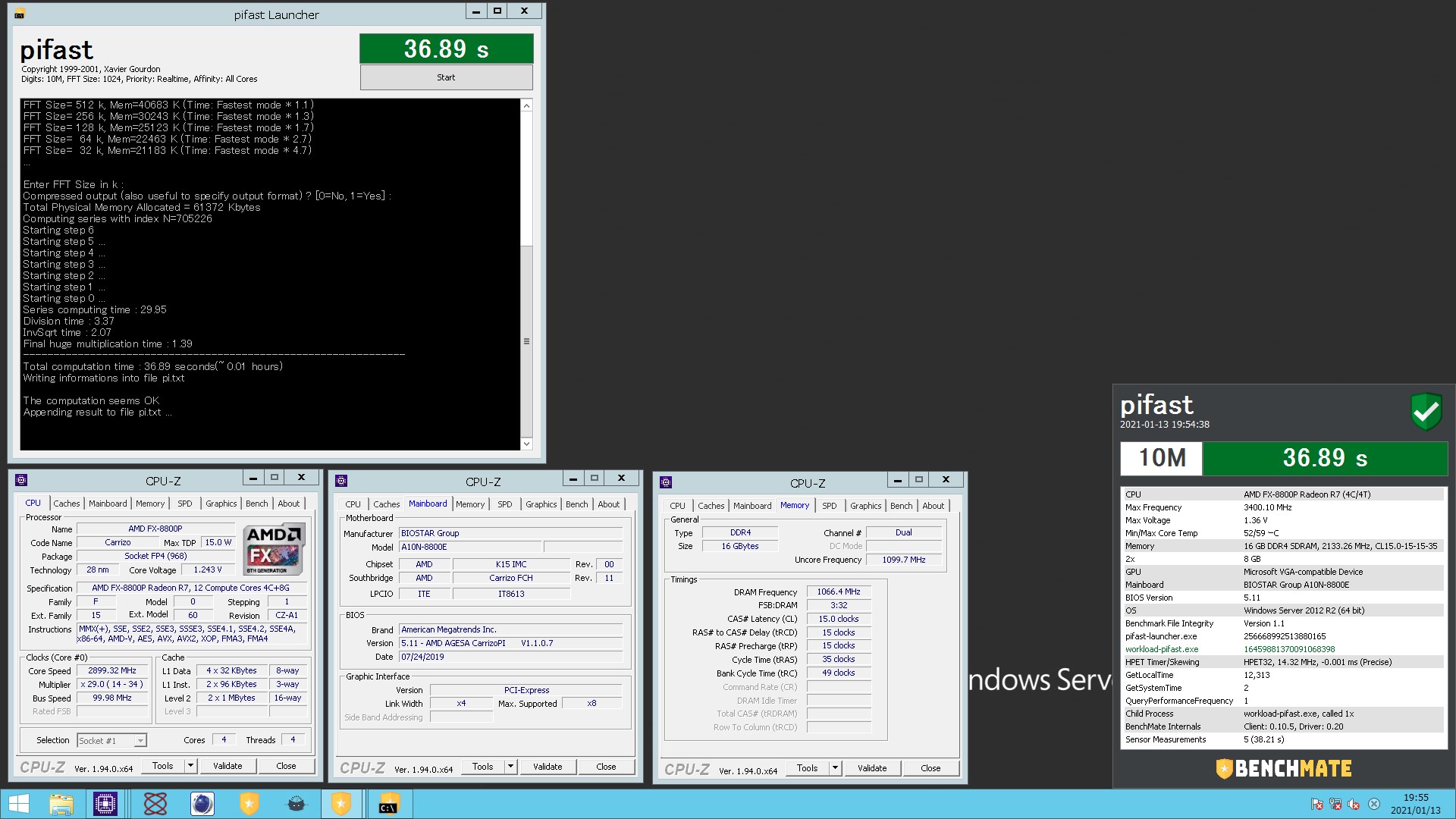Open File Explorer from the taskbar
Screen dimensions: 1456x819
click(x=61, y=804)
